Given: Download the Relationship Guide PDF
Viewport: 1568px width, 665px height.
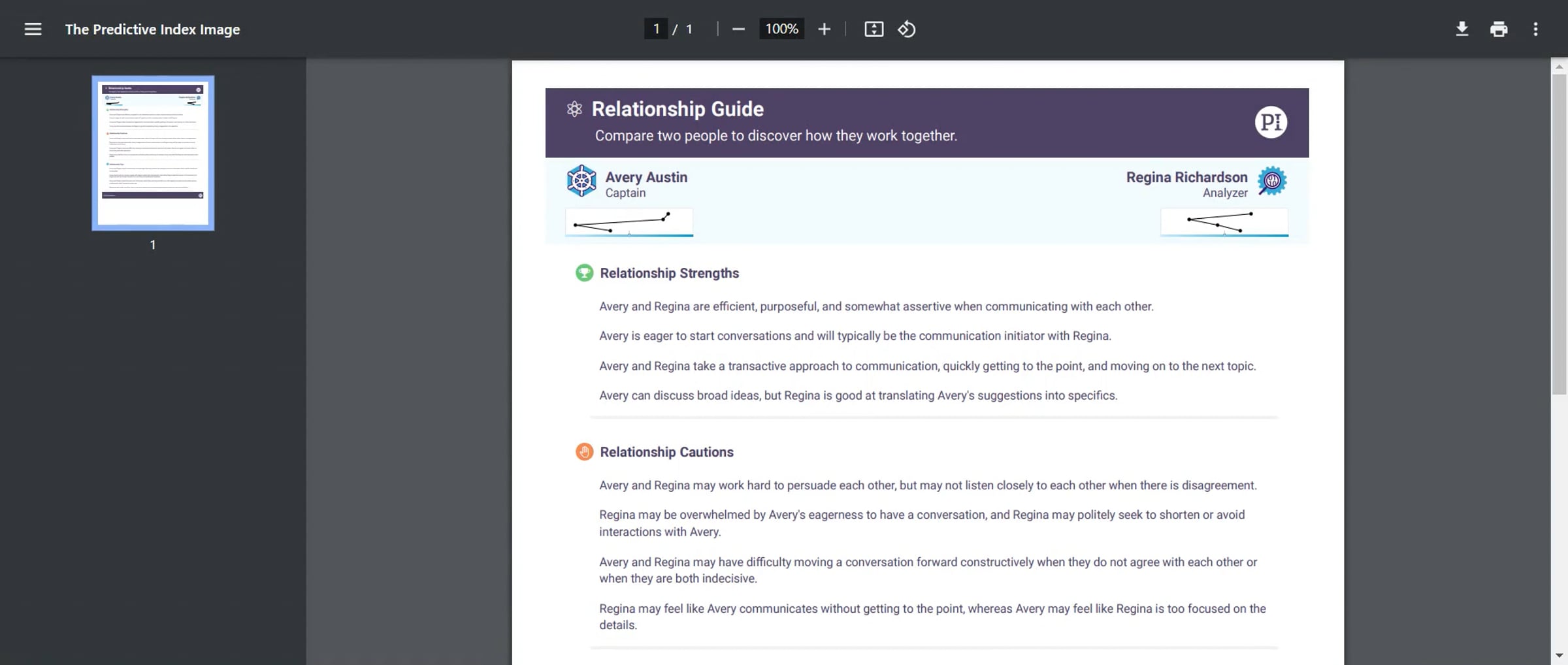Looking at the screenshot, I should [x=1462, y=29].
